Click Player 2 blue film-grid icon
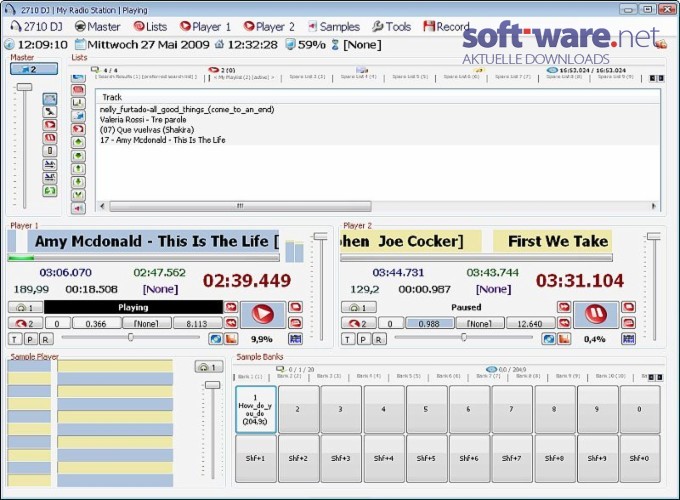This screenshot has width=680, height=500. [628, 339]
